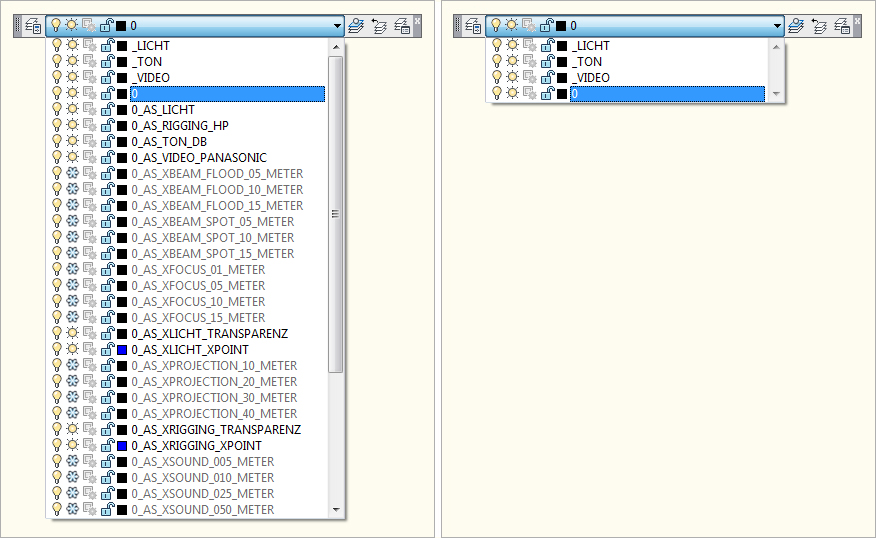
Task: Unlock icon for 0_AS_XLICHT_XPOINT layer
Action: pos(106,350)
